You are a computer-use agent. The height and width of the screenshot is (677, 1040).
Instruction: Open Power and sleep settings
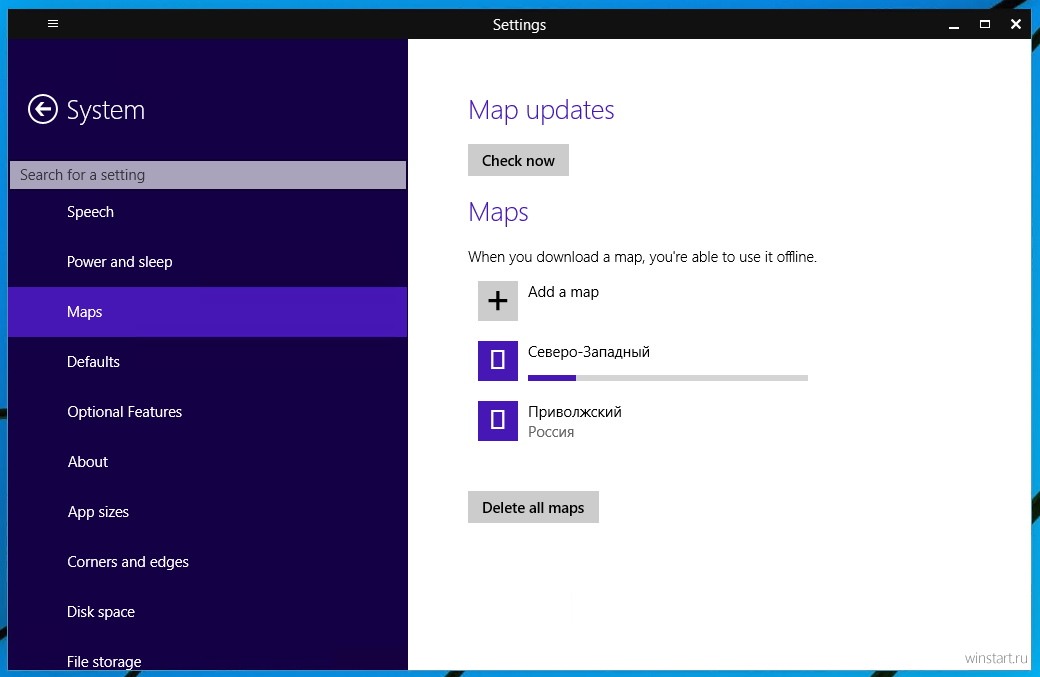pos(208,262)
